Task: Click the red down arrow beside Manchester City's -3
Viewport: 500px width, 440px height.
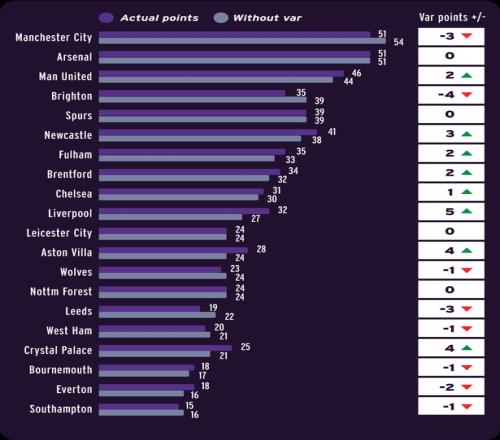Action: tap(467, 36)
